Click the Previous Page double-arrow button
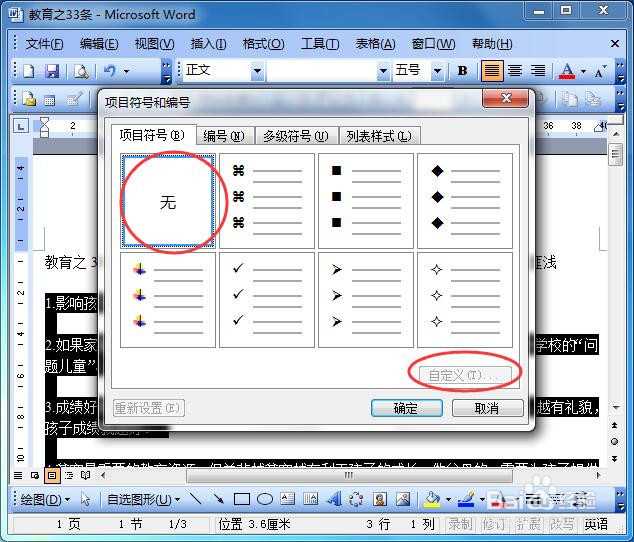The height and width of the screenshot is (542, 634). coord(615,425)
